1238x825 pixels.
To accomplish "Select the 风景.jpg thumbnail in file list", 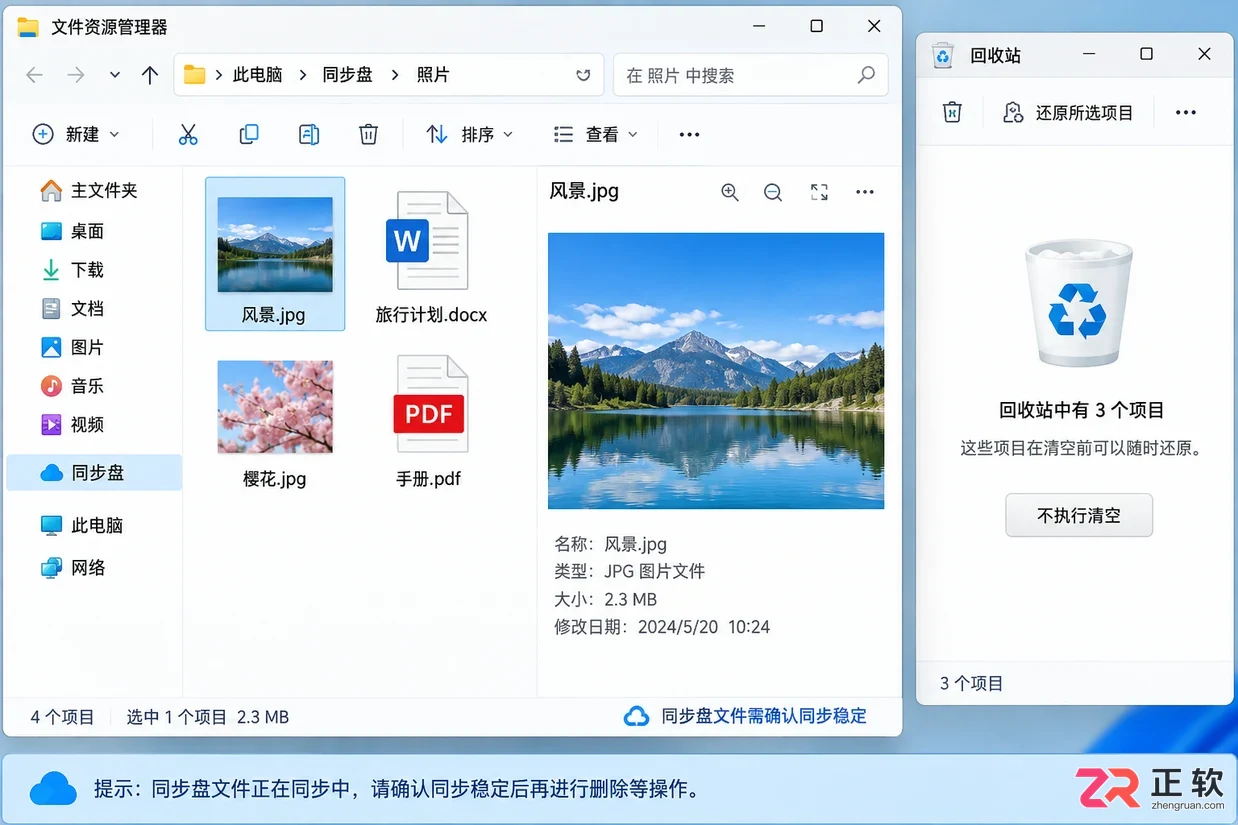I will pyautogui.click(x=275, y=244).
